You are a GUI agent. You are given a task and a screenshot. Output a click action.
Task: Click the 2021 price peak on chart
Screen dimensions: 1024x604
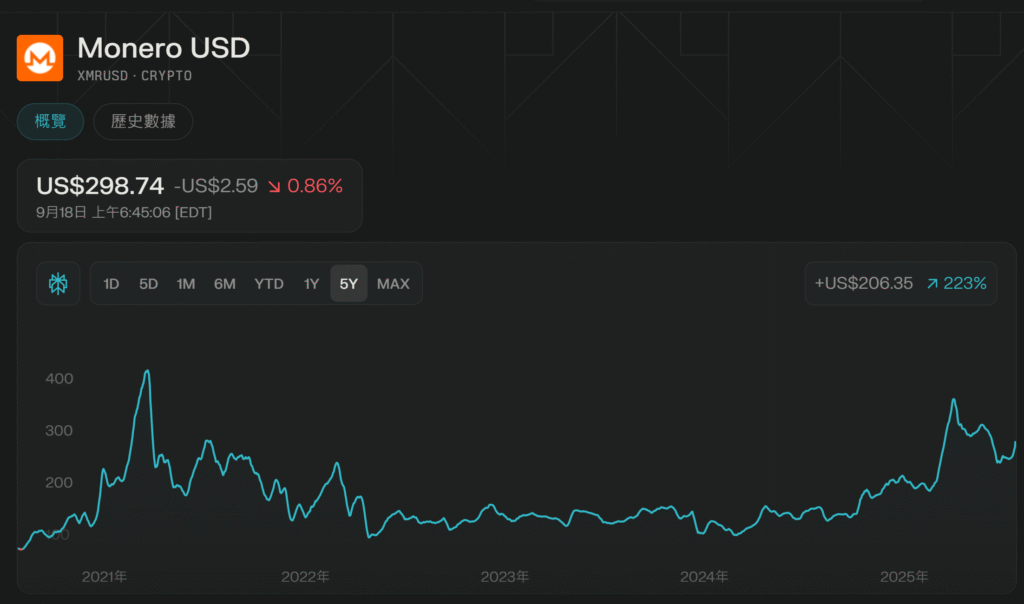pos(147,372)
